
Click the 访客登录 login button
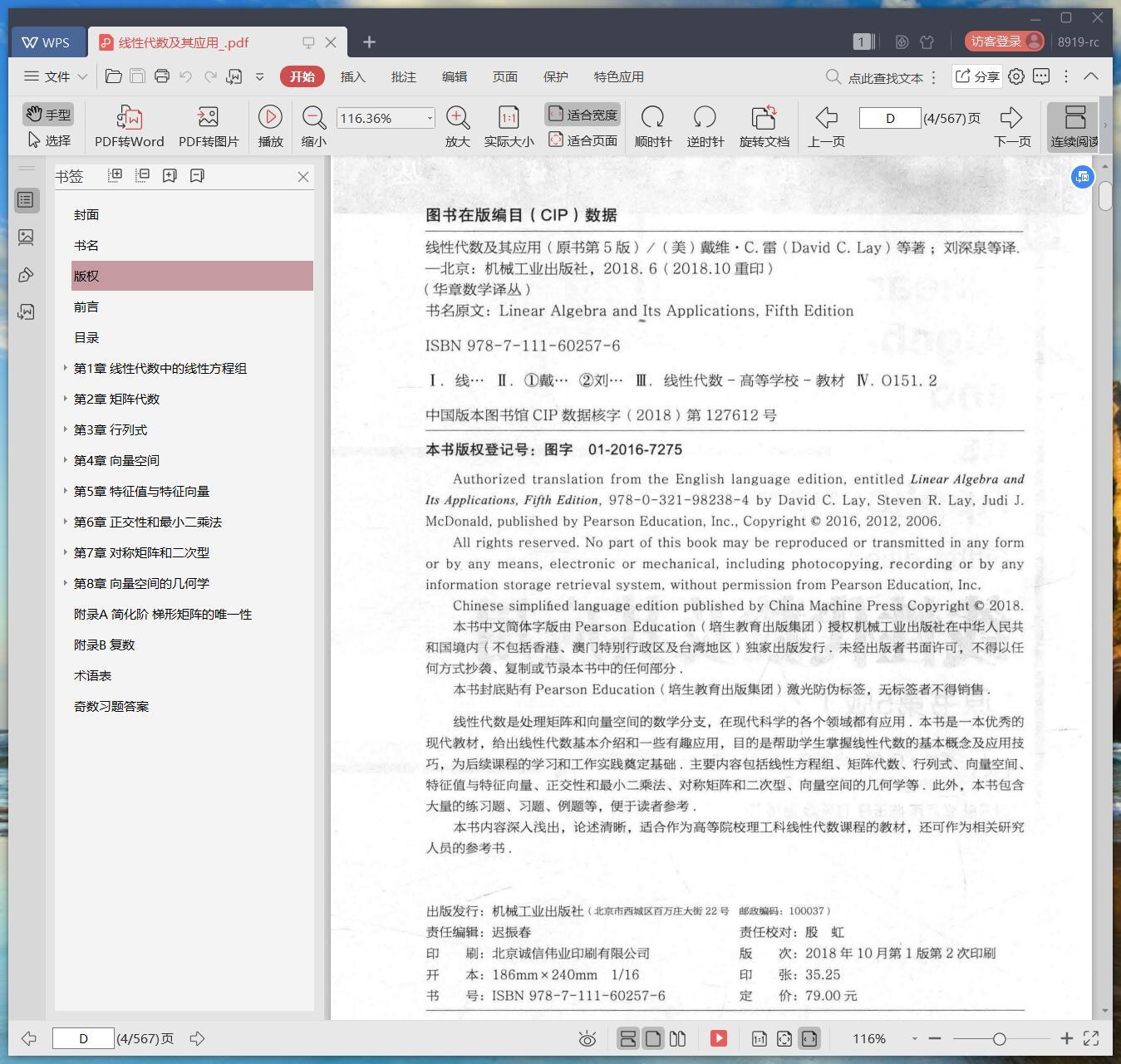(1005, 41)
